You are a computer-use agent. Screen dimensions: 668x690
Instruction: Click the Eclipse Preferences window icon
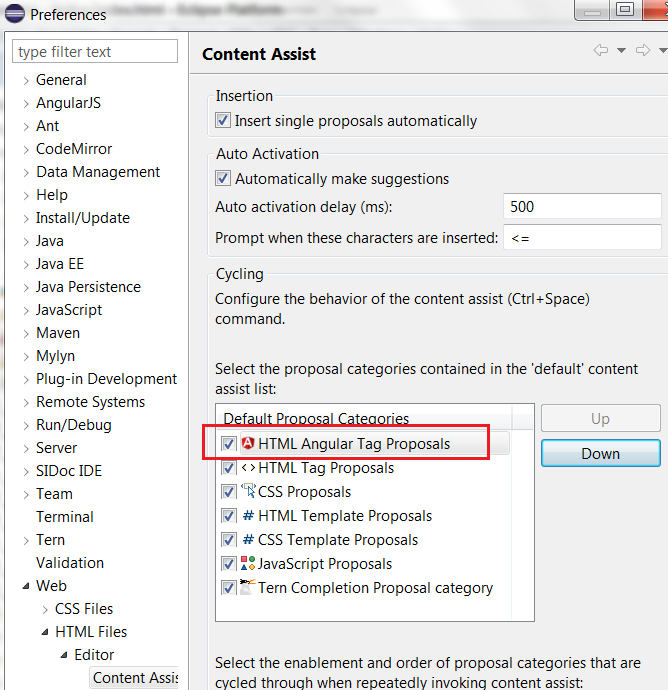click(x=15, y=15)
